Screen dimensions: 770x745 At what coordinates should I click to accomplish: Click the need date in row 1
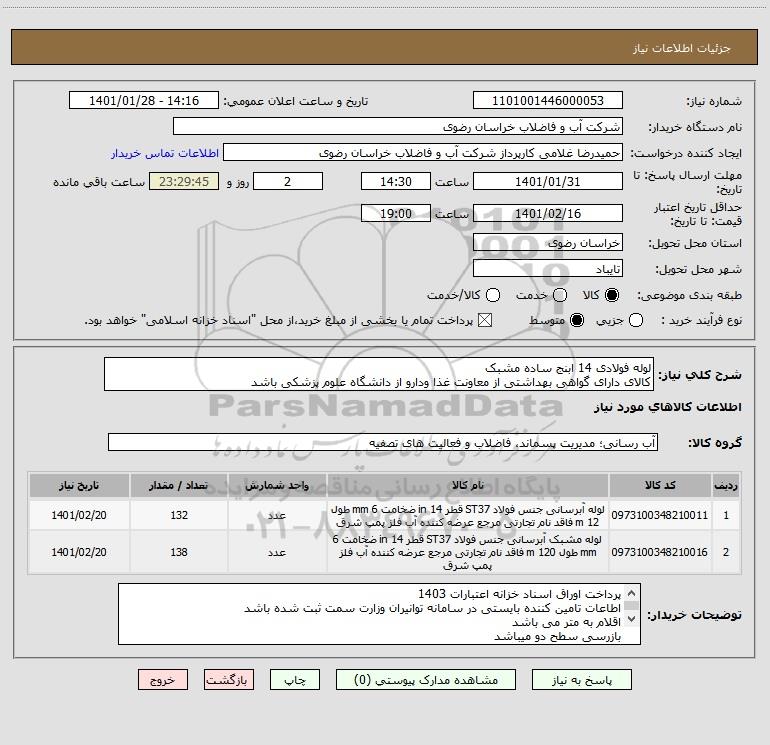79,515
